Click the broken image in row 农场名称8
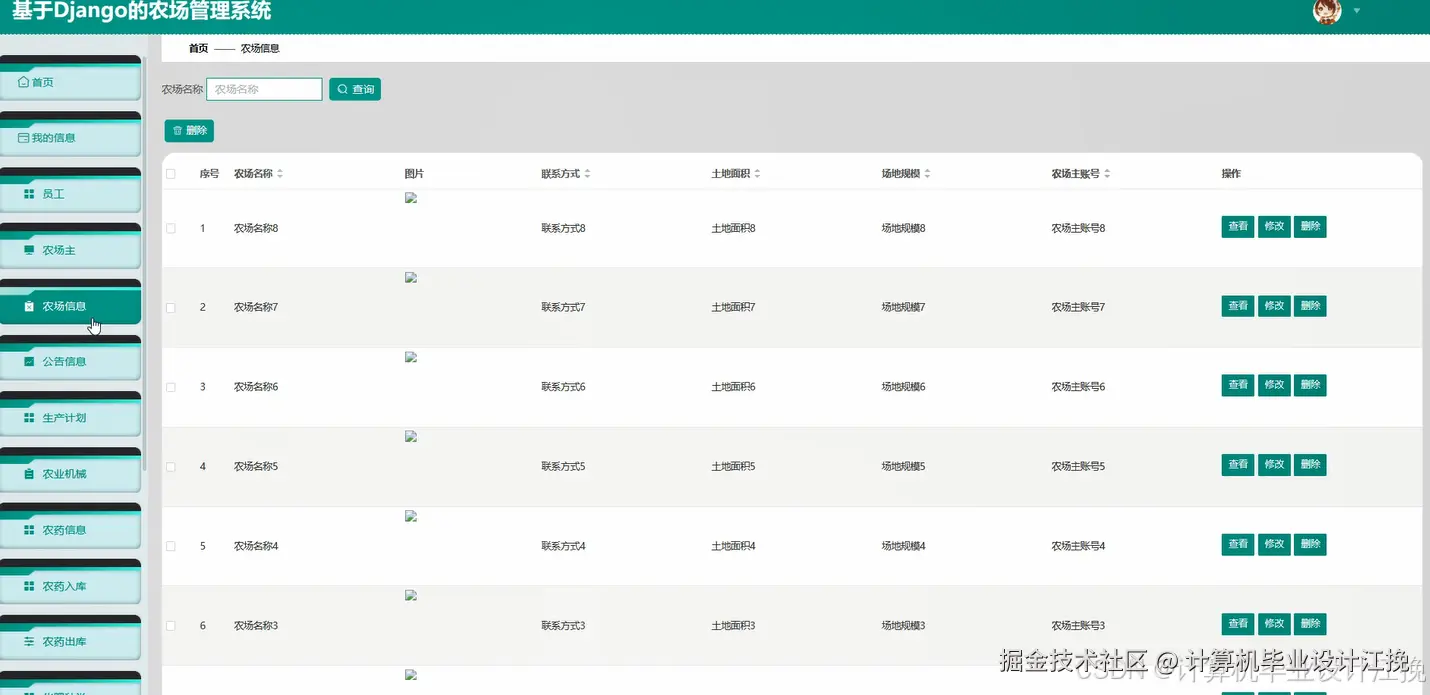Image resolution: width=1430 pixels, height=695 pixels. click(x=410, y=198)
